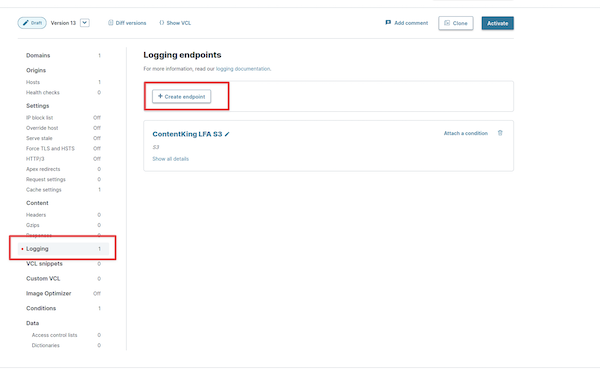Click the Draft pencil badge
600x373 pixels.
point(32,23)
